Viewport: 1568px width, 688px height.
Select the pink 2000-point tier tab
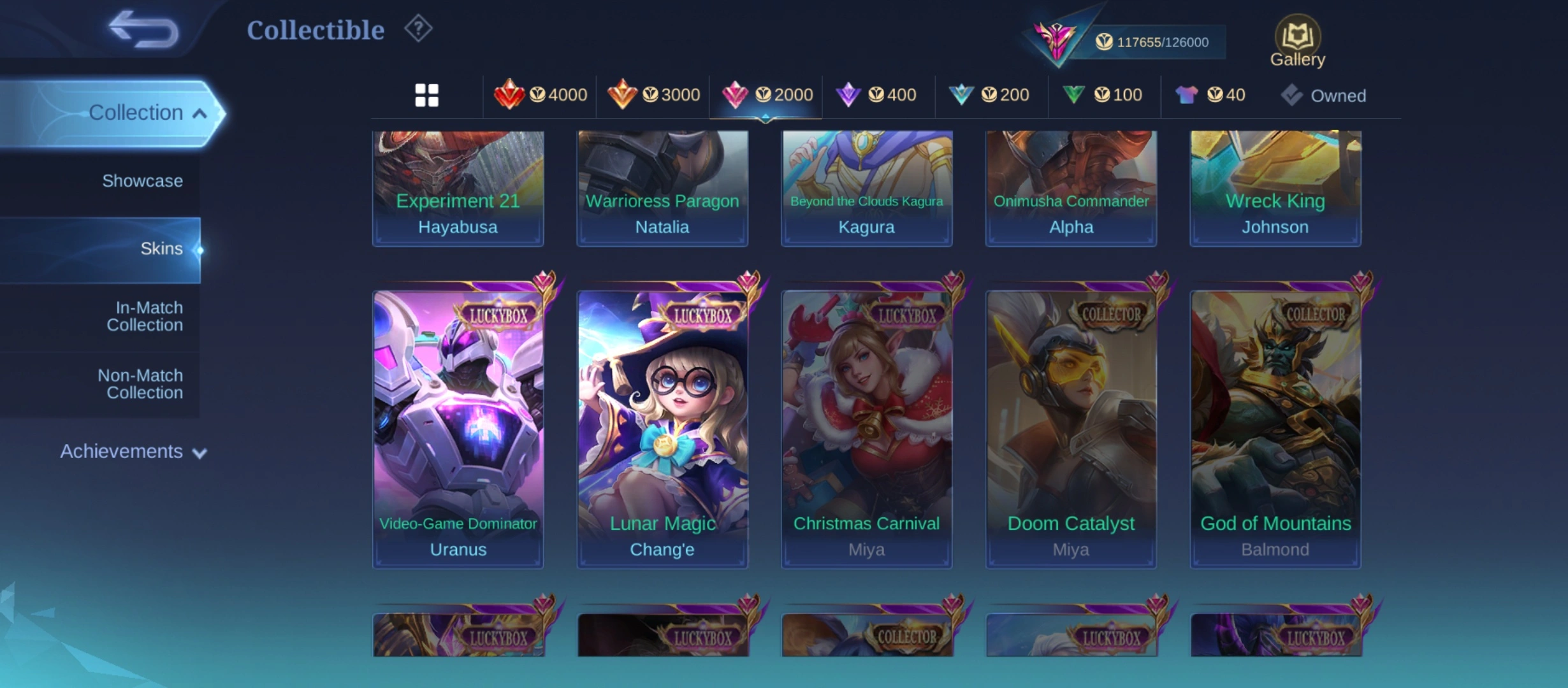tap(767, 95)
